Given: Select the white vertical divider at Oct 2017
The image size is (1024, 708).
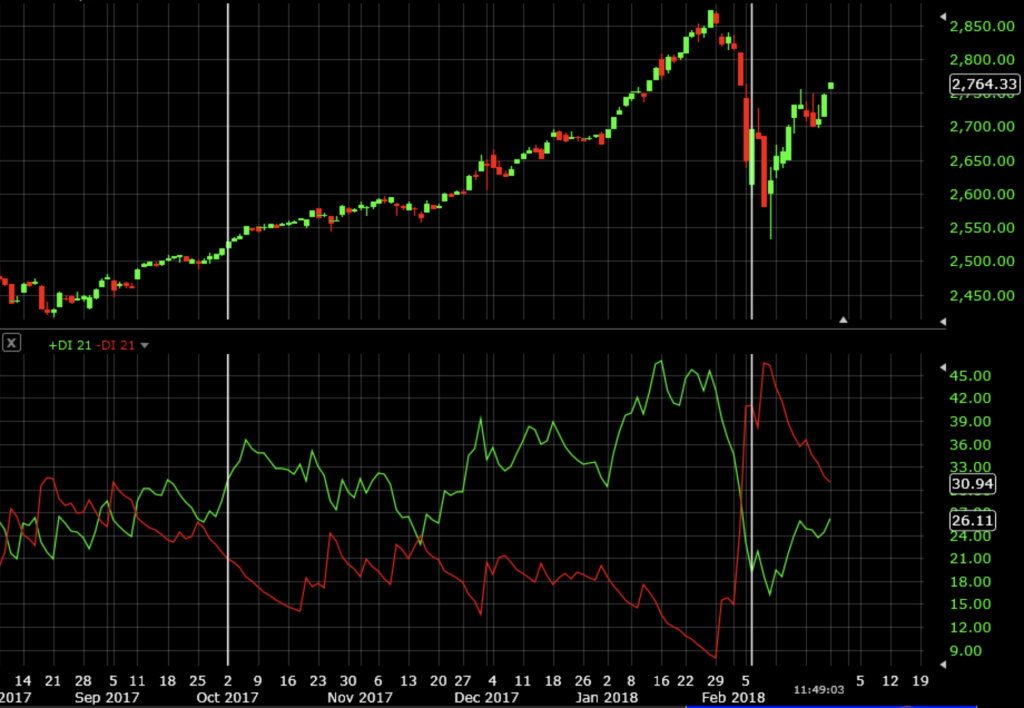Looking at the screenshot, I should [228, 160].
